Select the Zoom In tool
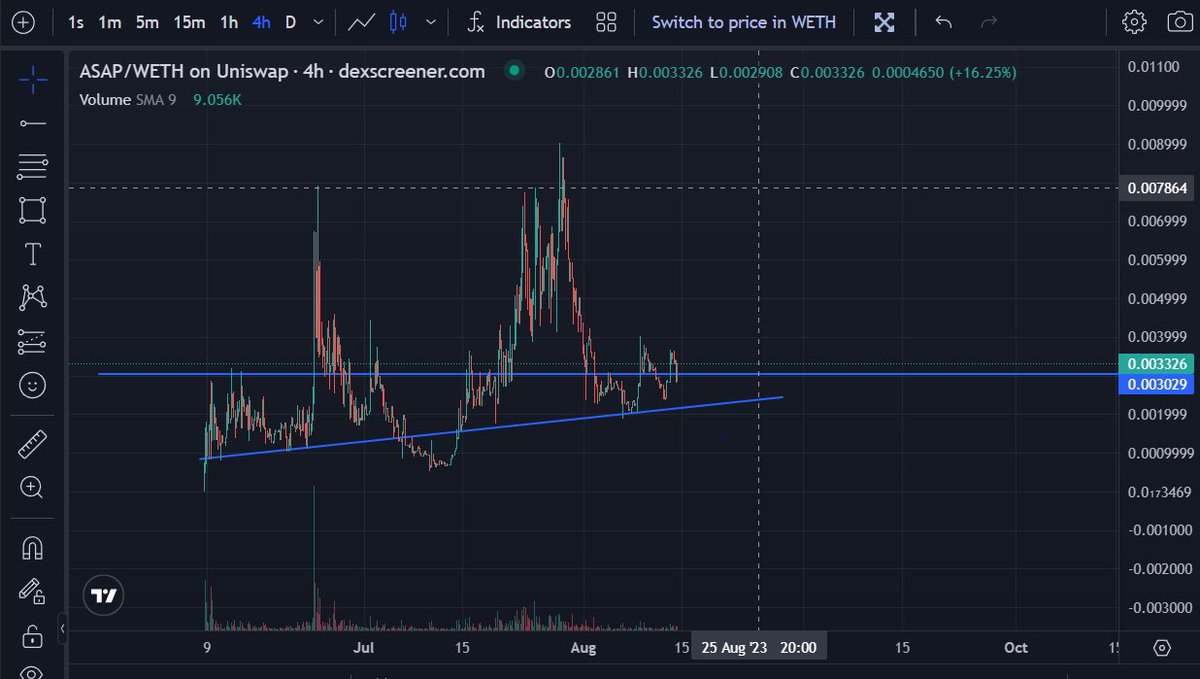1200x679 pixels. coord(32,488)
